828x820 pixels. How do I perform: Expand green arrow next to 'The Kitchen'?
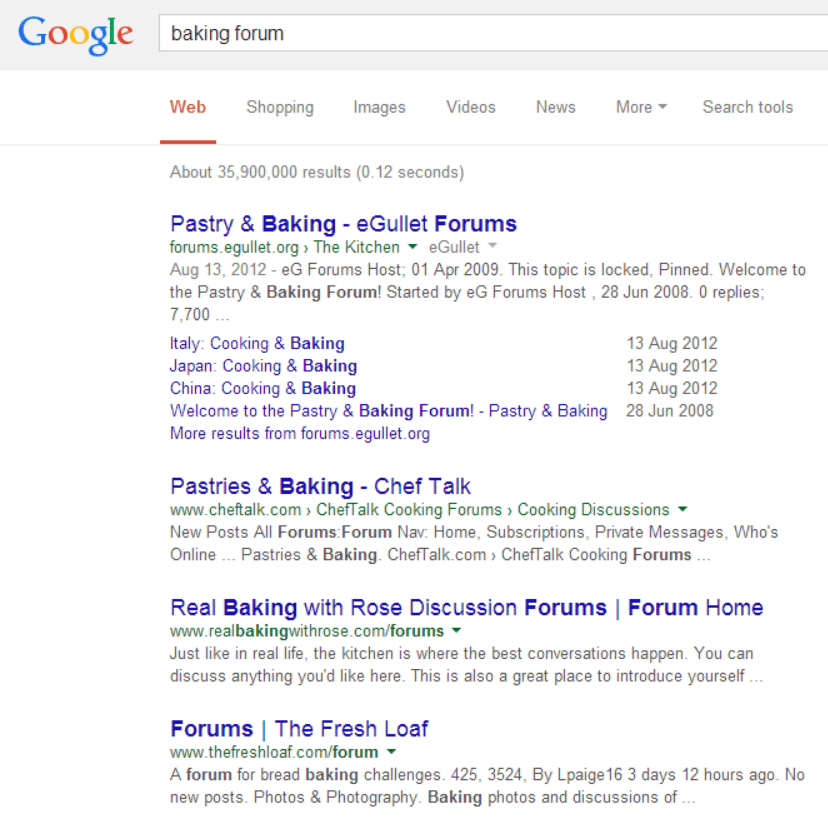click(x=413, y=247)
